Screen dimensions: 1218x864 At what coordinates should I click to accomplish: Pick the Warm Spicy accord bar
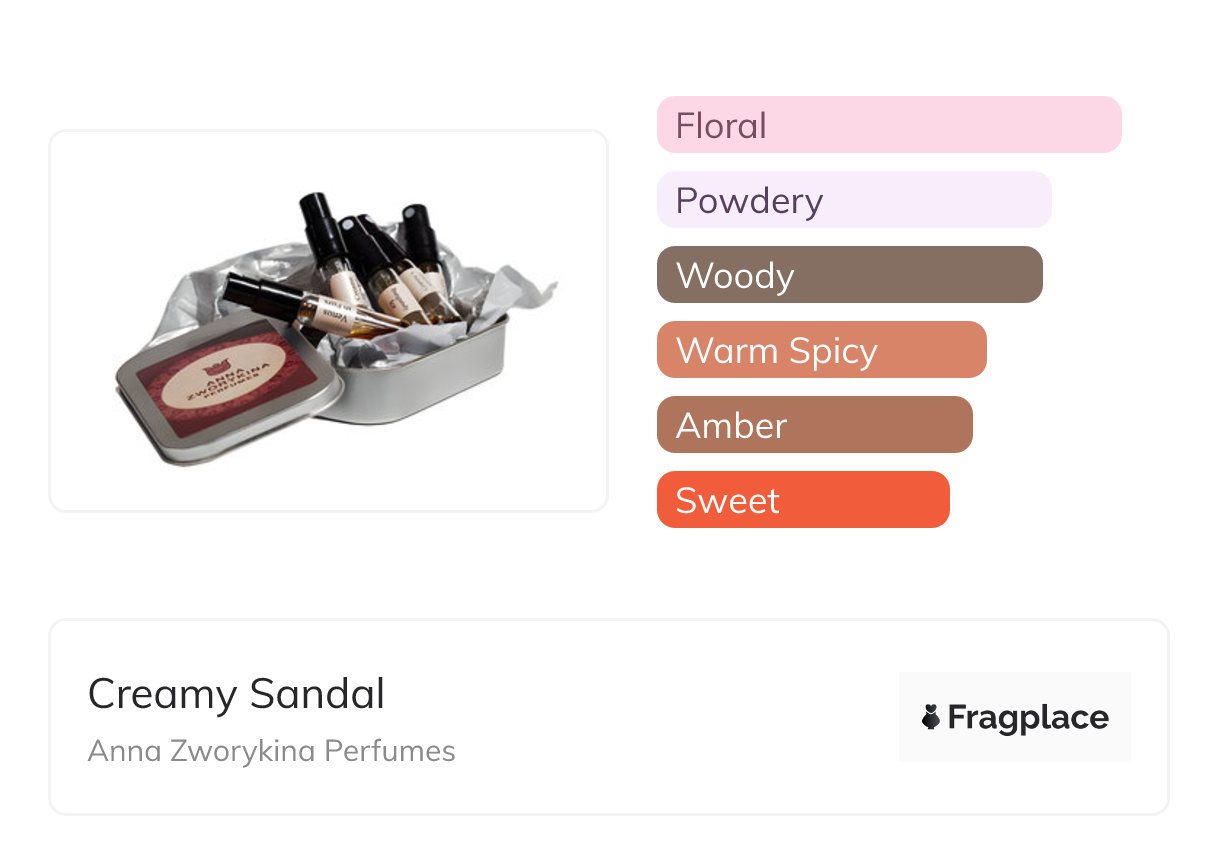click(x=821, y=350)
